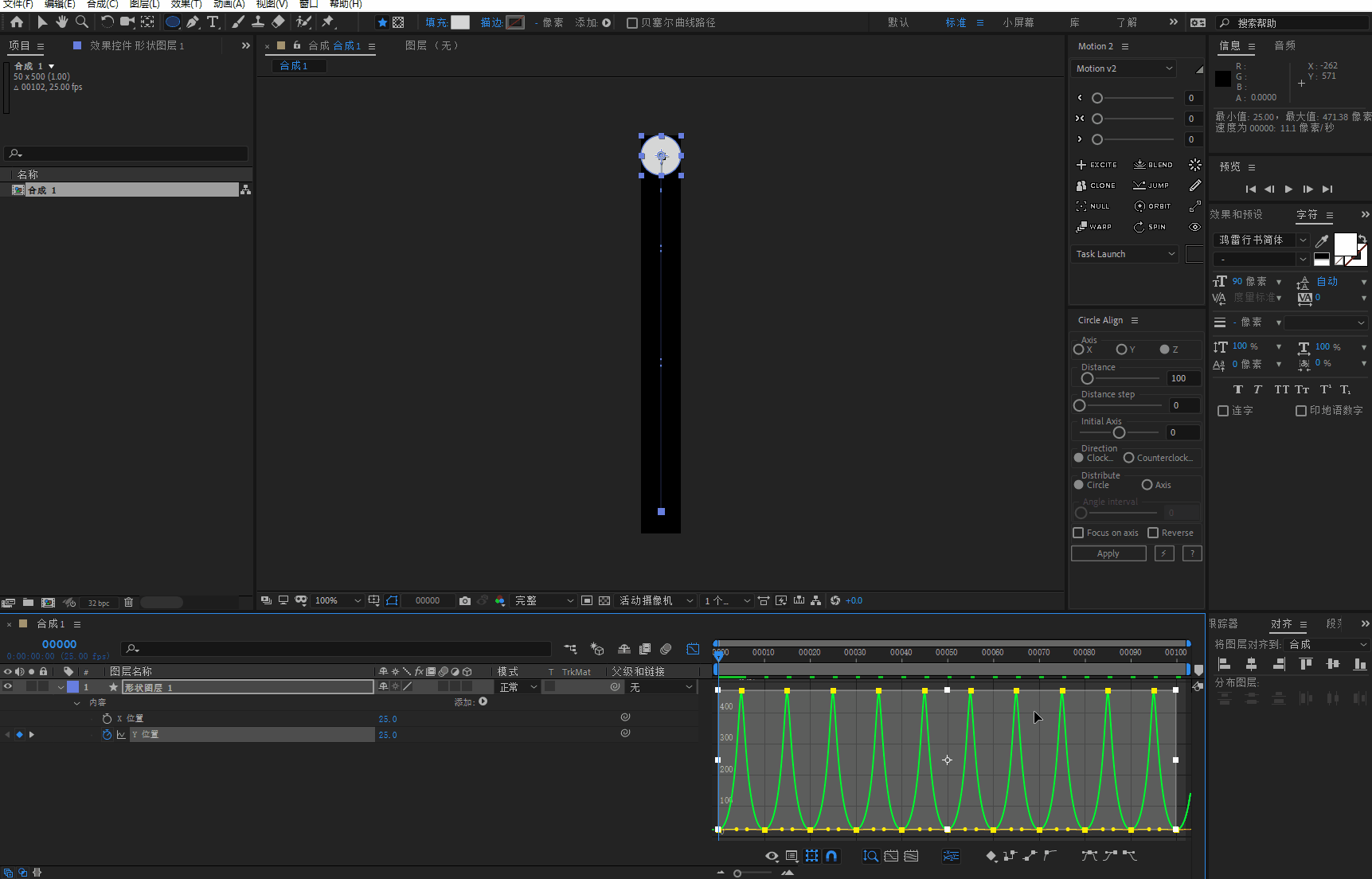Hide the shape layer 1 eye toggle

[x=8, y=687]
